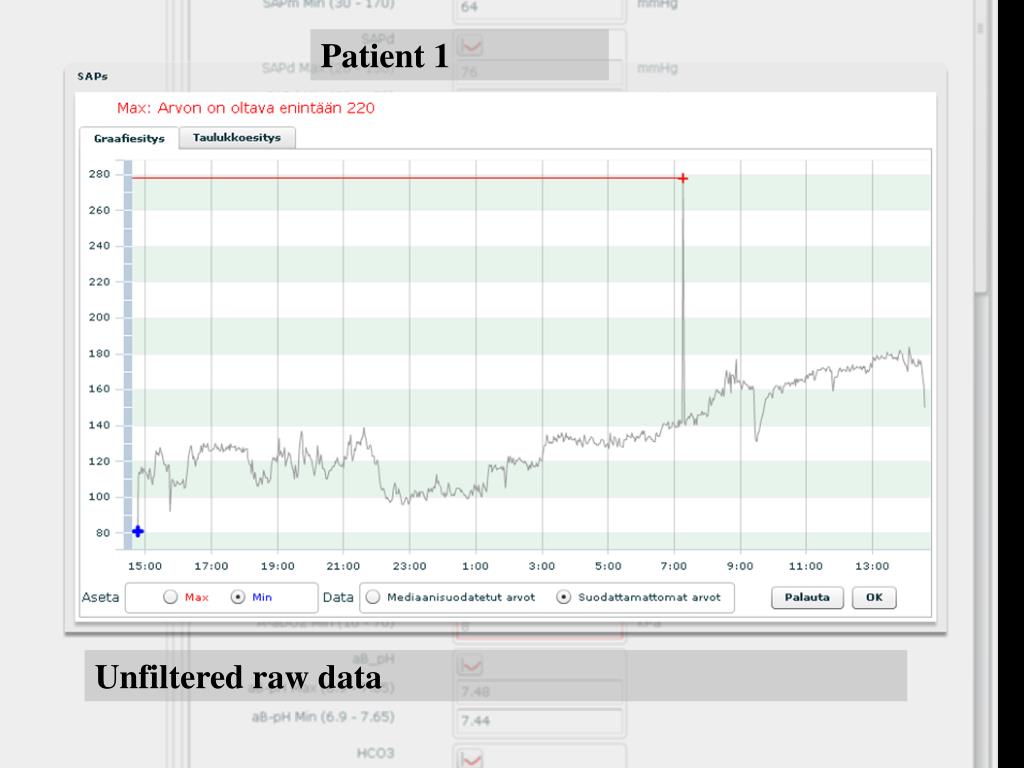Click the red Max marker on the chart
This screenshot has height=768, width=1024.
(x=683, y=178)
